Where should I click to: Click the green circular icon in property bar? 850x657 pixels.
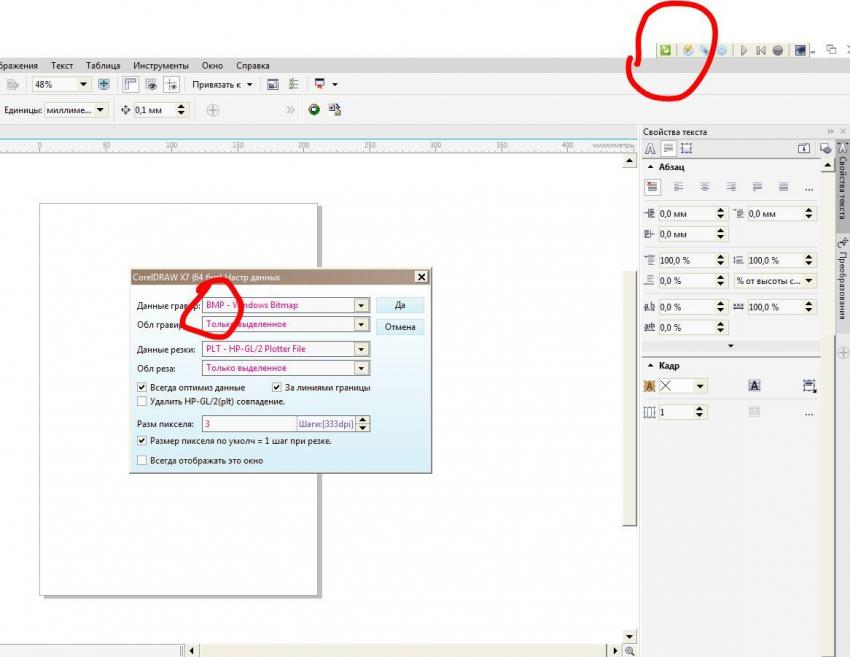pos(314,110)
